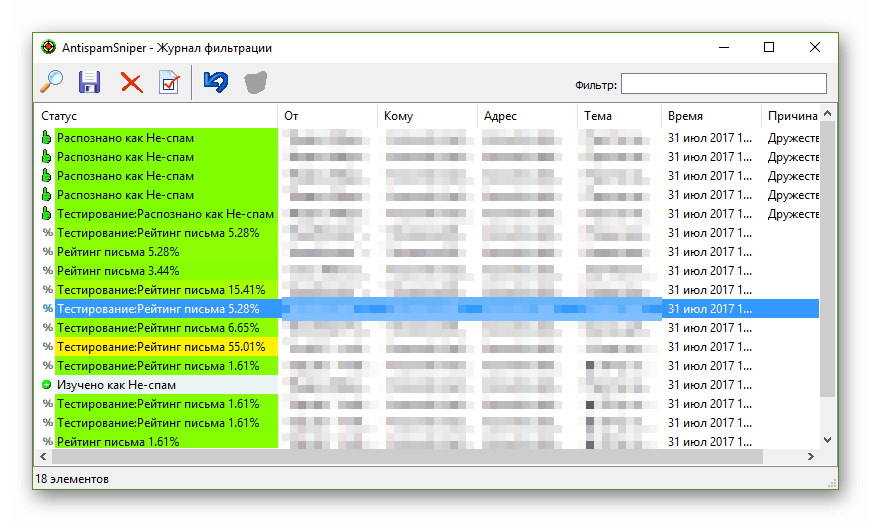Select row Тестирование:Рейтинг письма 15.41%
Screen dimensions: 871x522
click(427, 289)
